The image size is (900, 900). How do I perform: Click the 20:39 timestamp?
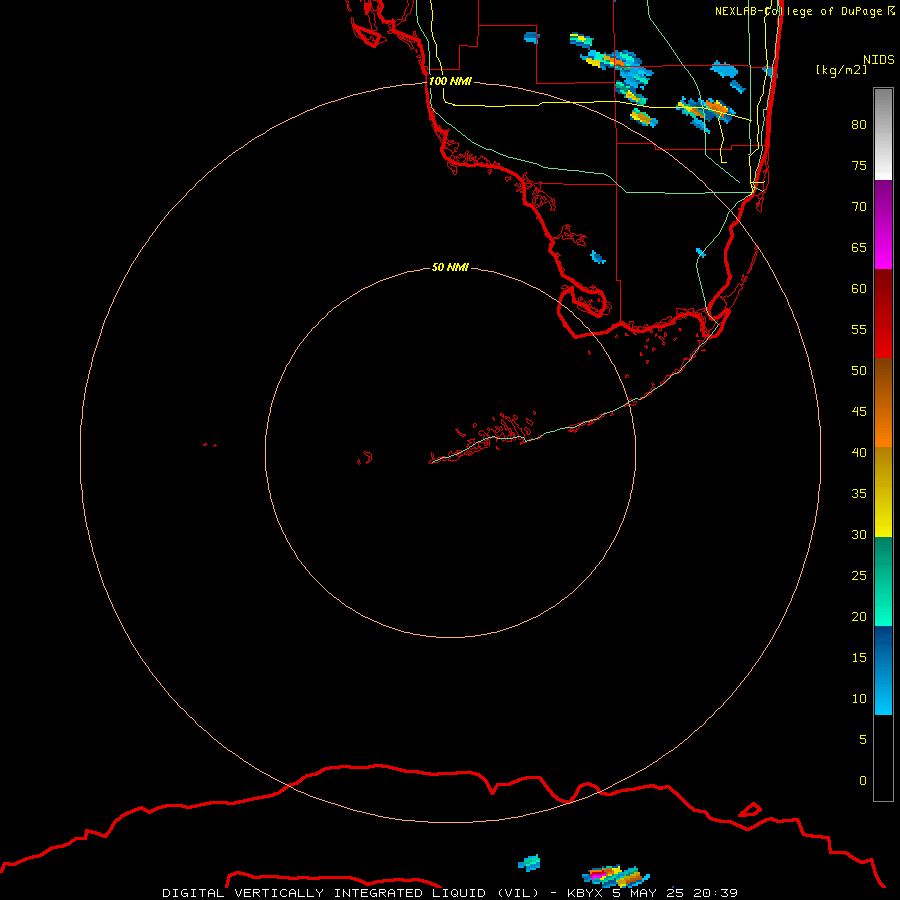point(715,893)
